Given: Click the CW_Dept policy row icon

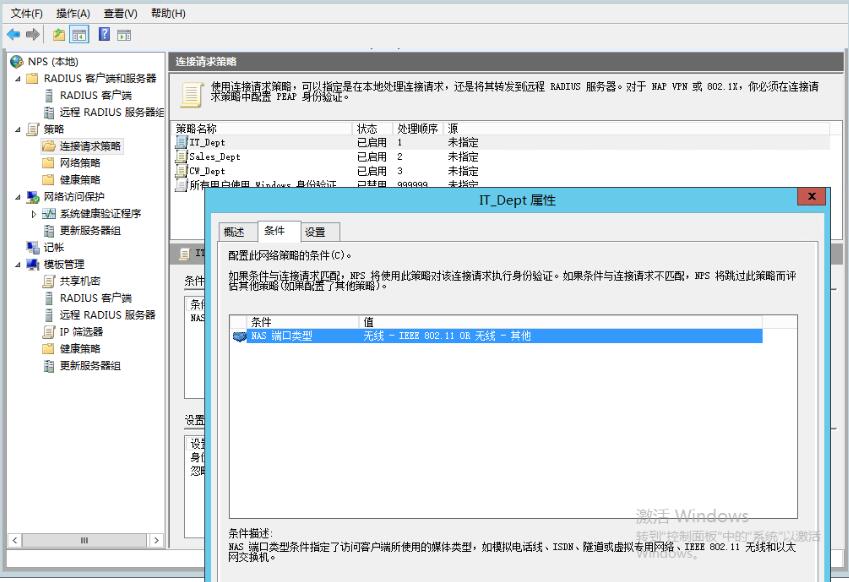Looking at the screenshot, I should point(181,171).
